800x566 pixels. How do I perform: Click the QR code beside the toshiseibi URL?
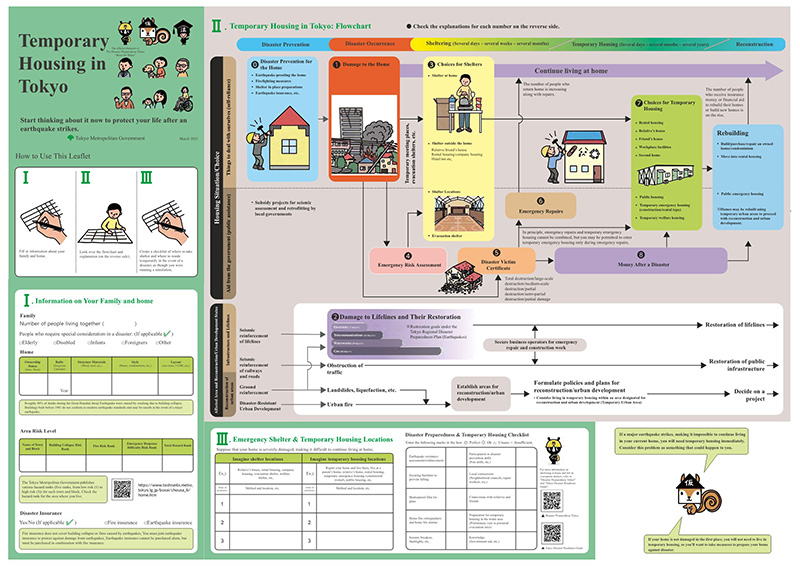[122, 489]
